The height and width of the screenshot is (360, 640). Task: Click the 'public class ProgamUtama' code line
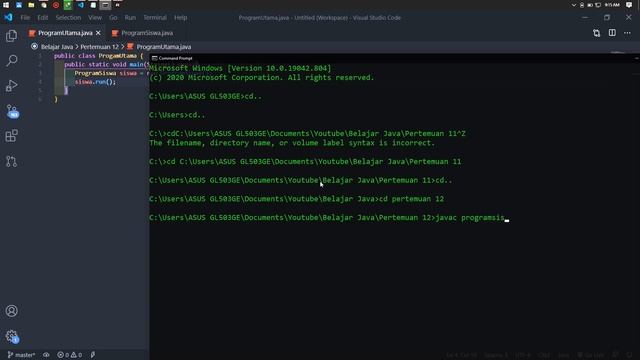(x=98, y=56)
